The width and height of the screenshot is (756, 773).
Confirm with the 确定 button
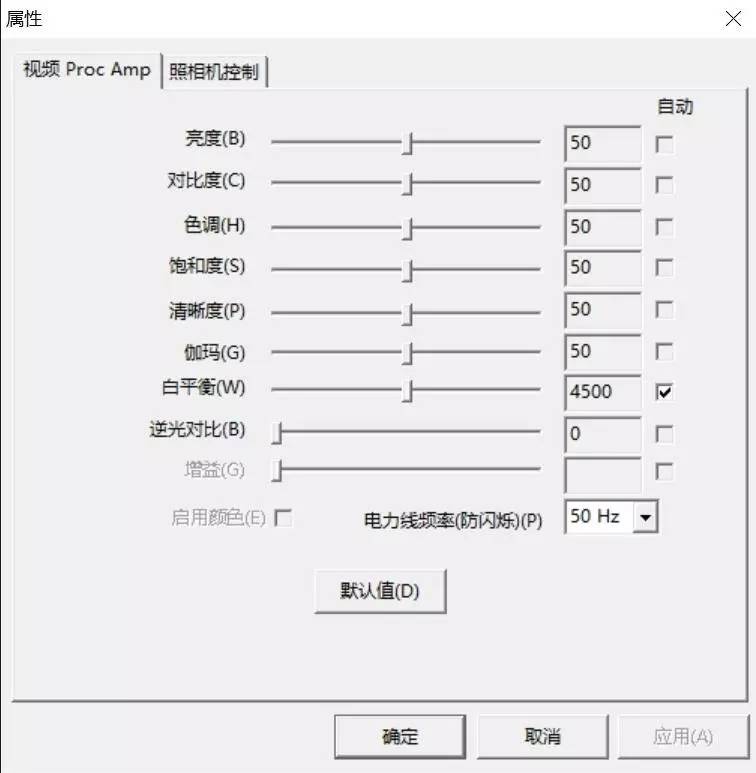[x=400, y=737]
